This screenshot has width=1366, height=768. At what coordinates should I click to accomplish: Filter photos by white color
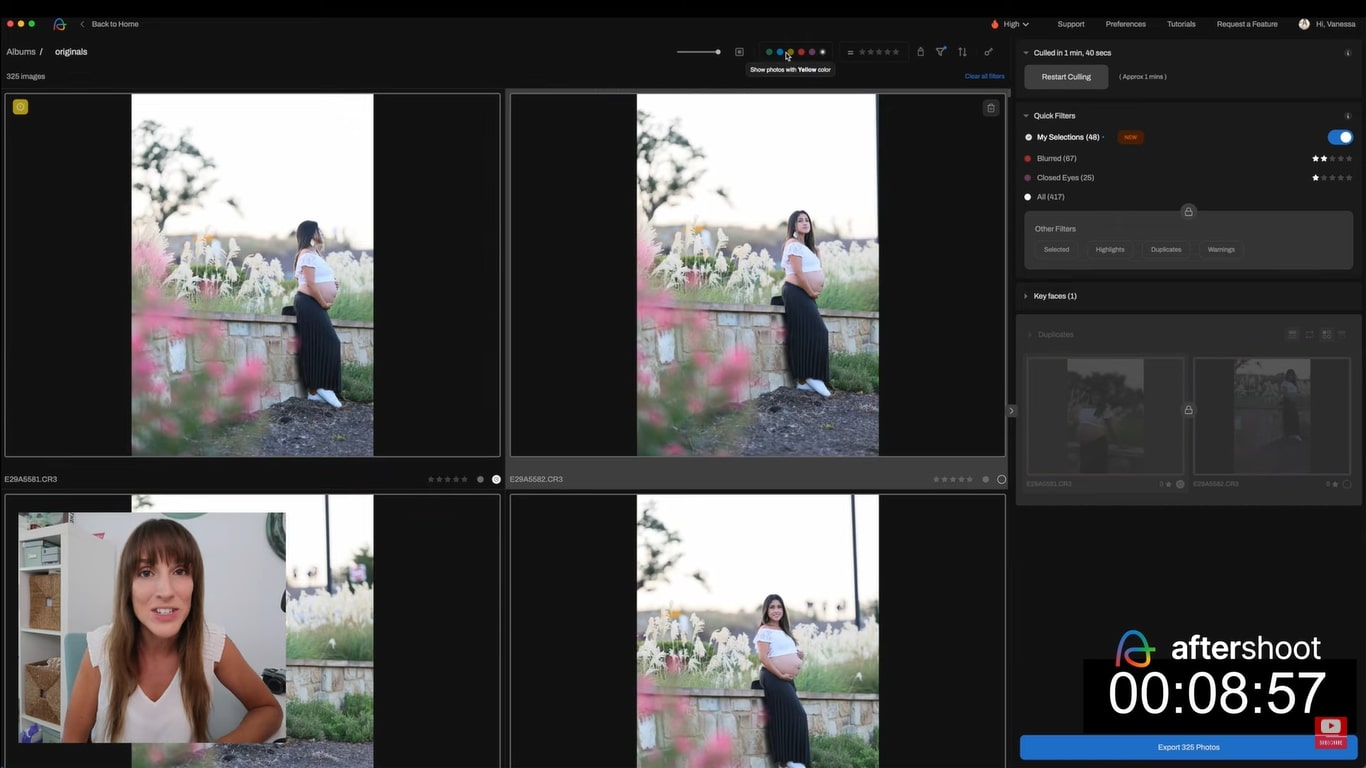(823, 52)
